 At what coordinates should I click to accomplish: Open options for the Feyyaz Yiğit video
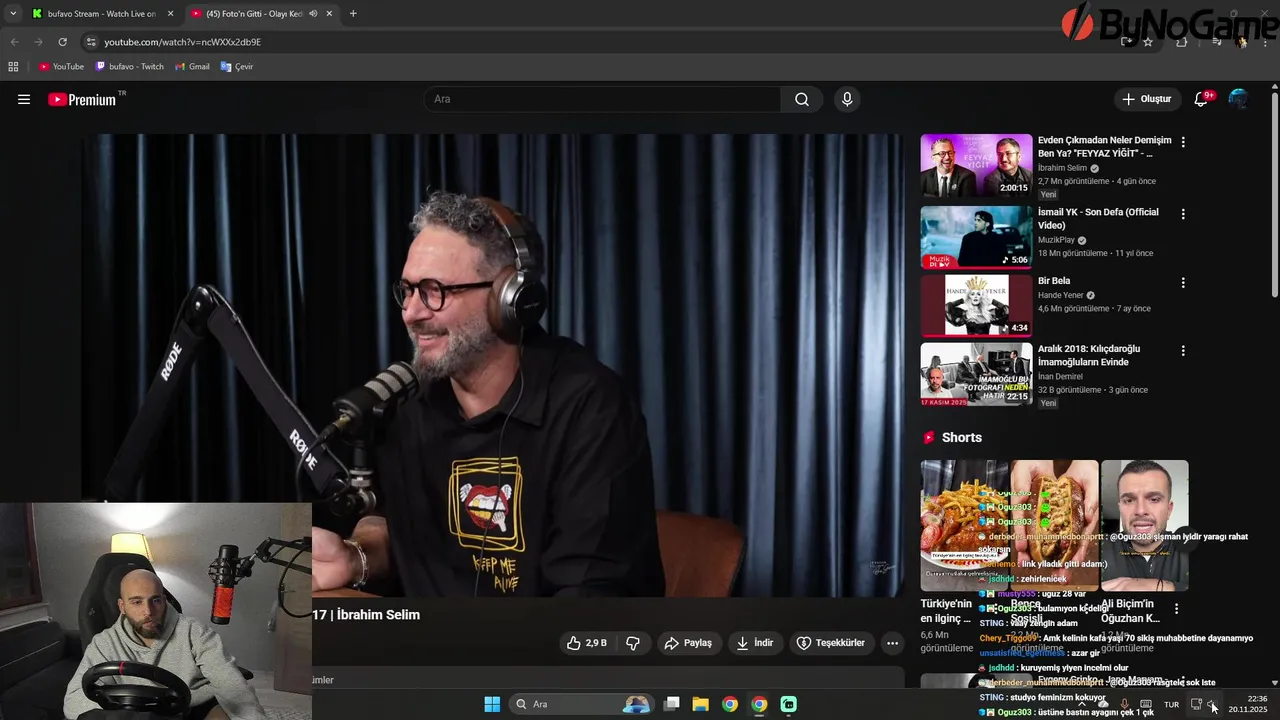[x=1183, y=142]
